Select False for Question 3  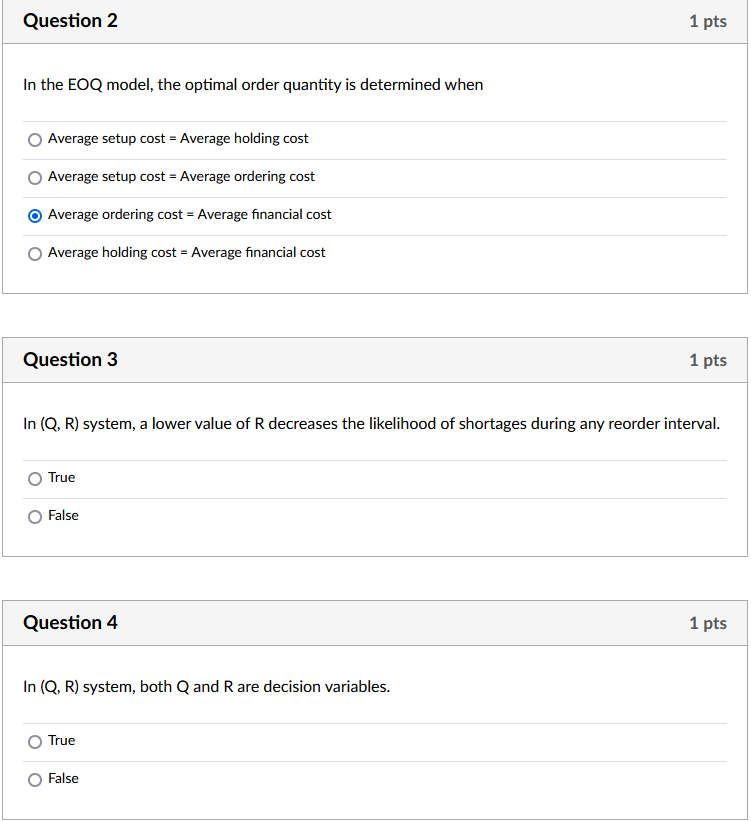click(35, 517)
